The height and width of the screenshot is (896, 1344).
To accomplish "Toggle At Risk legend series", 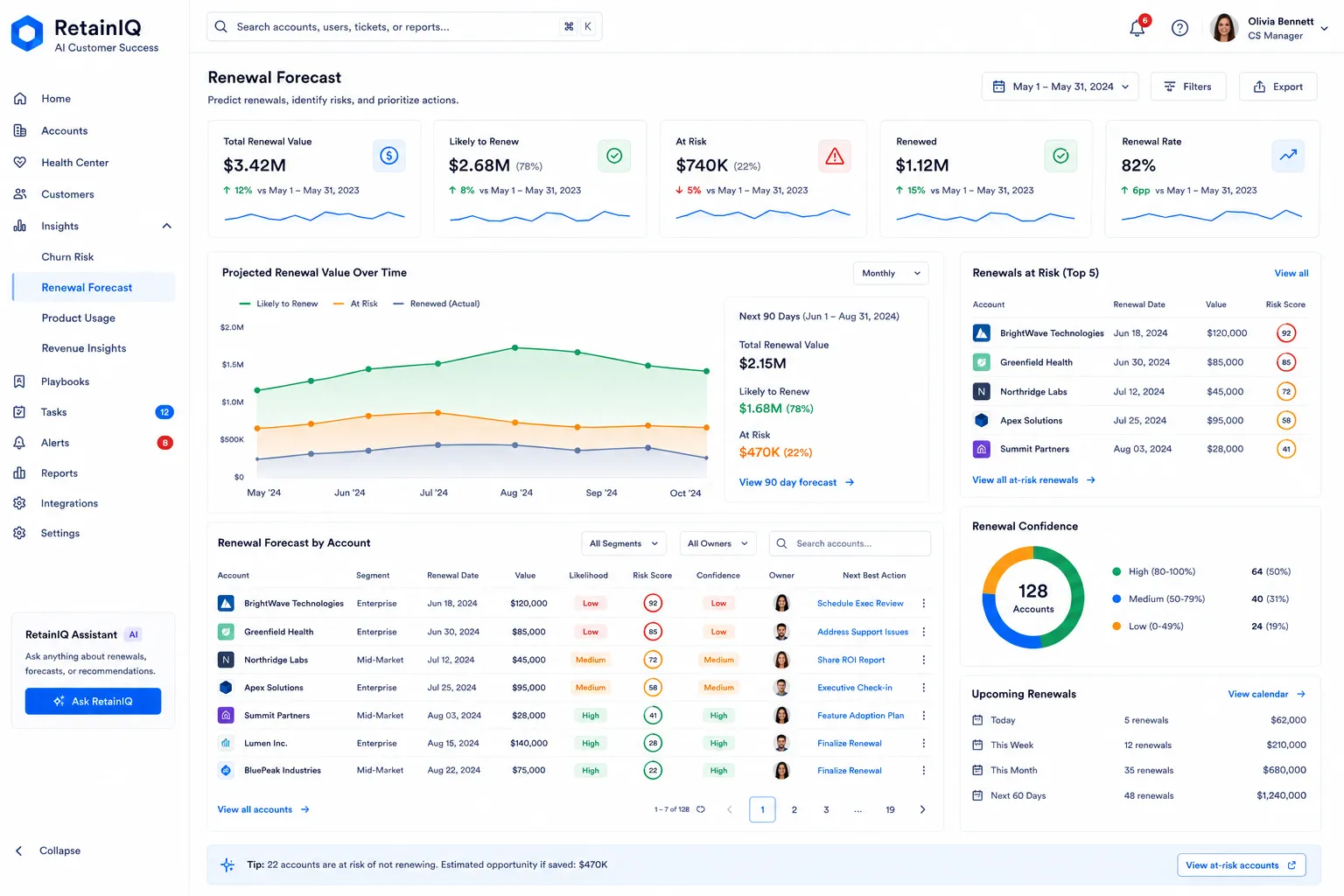I will [x=355, y=304].
